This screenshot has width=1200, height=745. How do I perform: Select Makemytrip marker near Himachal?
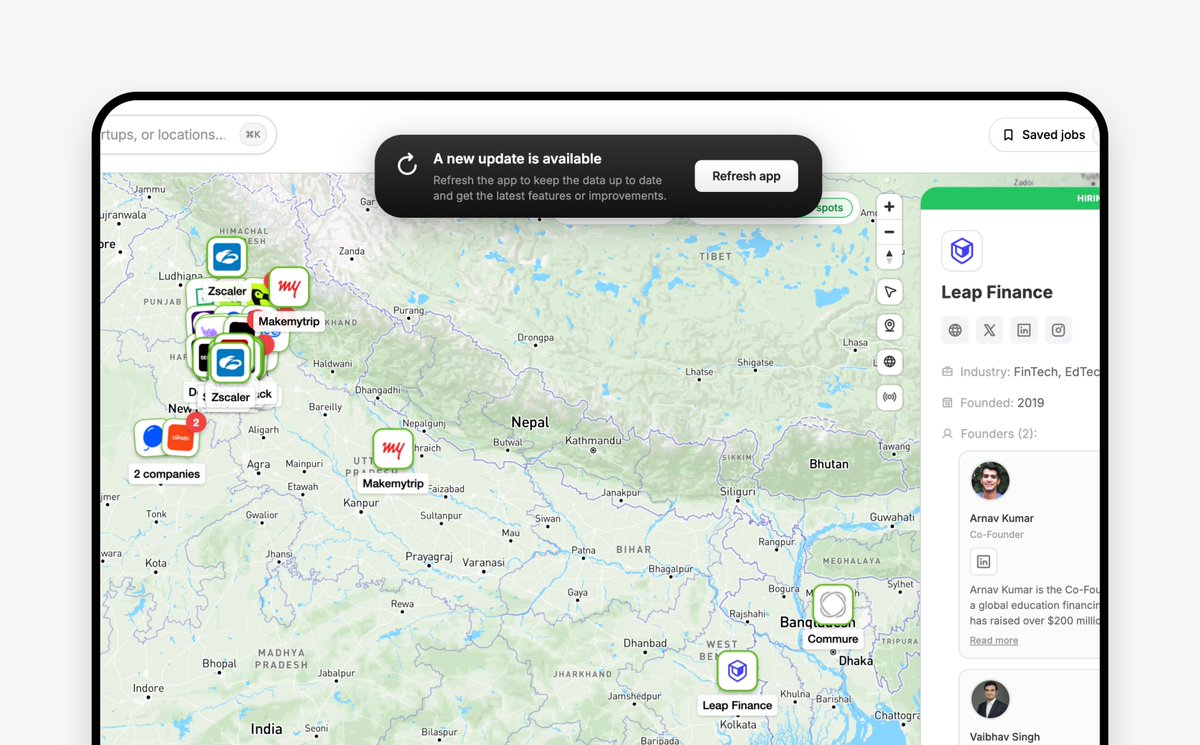point(289,287)
